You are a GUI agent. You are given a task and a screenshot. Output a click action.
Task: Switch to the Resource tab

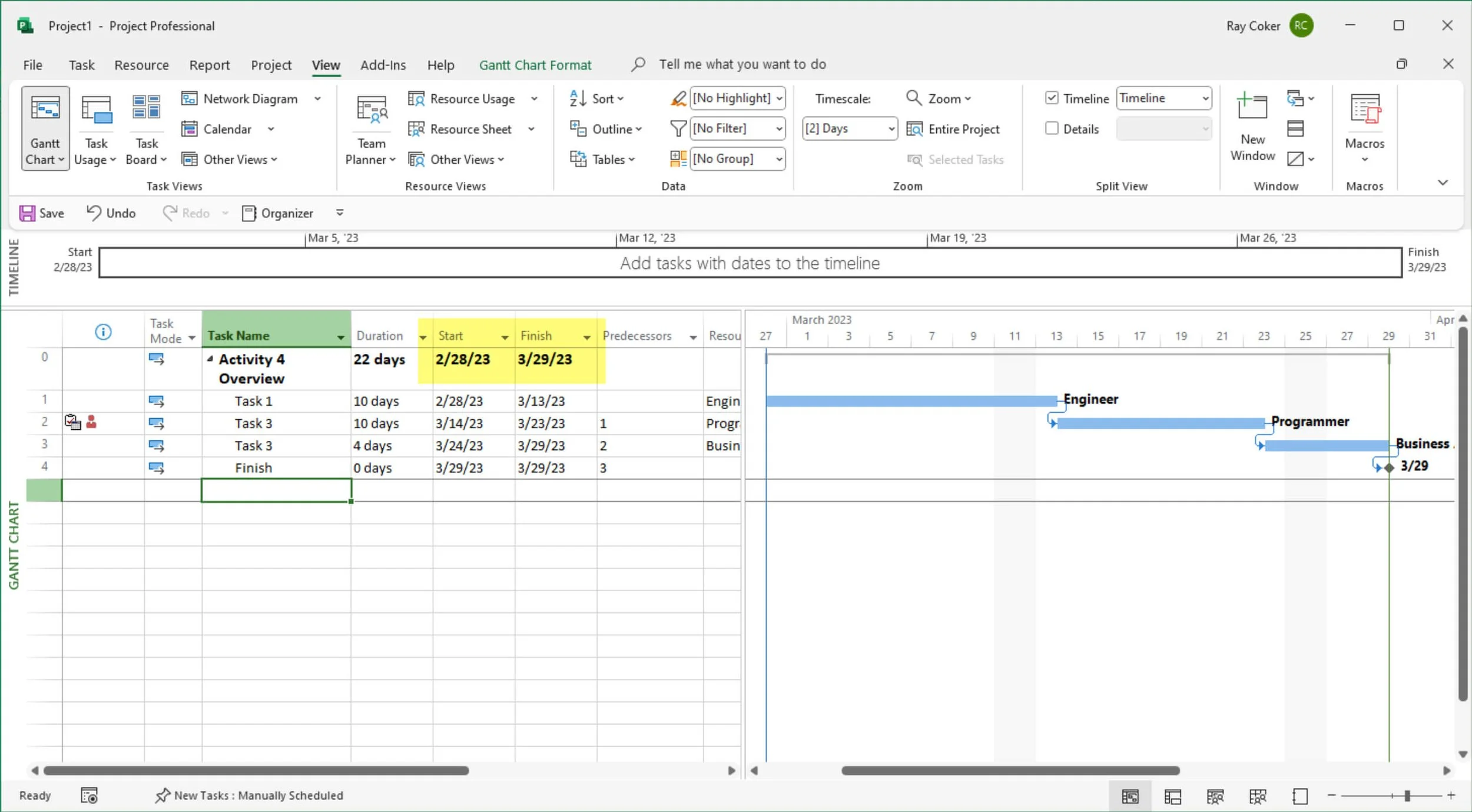coord(141,65)
